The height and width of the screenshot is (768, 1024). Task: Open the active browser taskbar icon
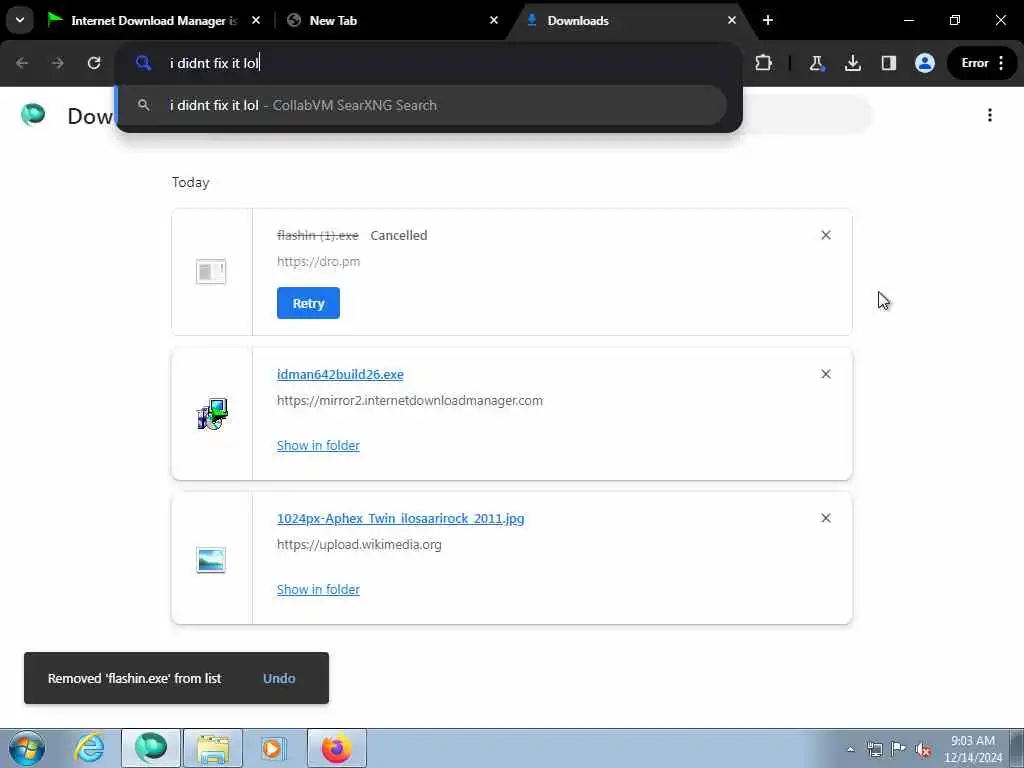coord(151,748)
